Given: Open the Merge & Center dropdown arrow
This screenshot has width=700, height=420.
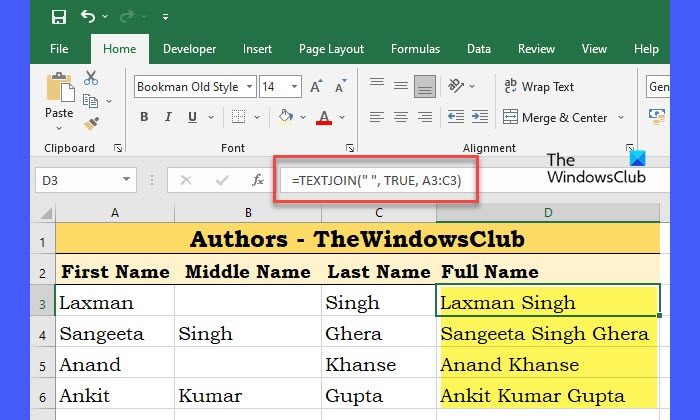Looking at the screenshot, I should pyautogui.click(x=621, y=117).
